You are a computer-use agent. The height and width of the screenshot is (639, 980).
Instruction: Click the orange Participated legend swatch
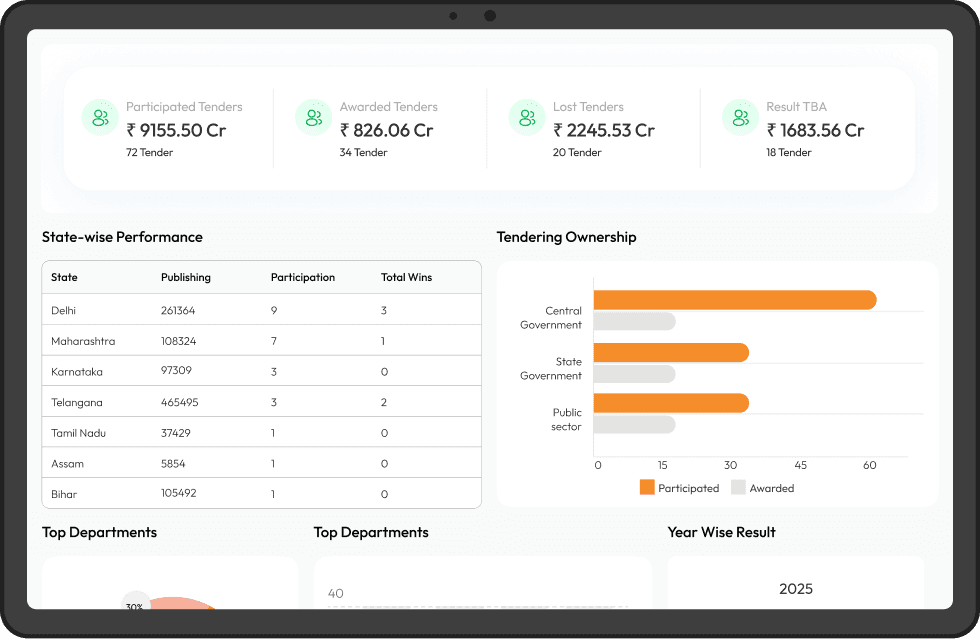point(646,487)
